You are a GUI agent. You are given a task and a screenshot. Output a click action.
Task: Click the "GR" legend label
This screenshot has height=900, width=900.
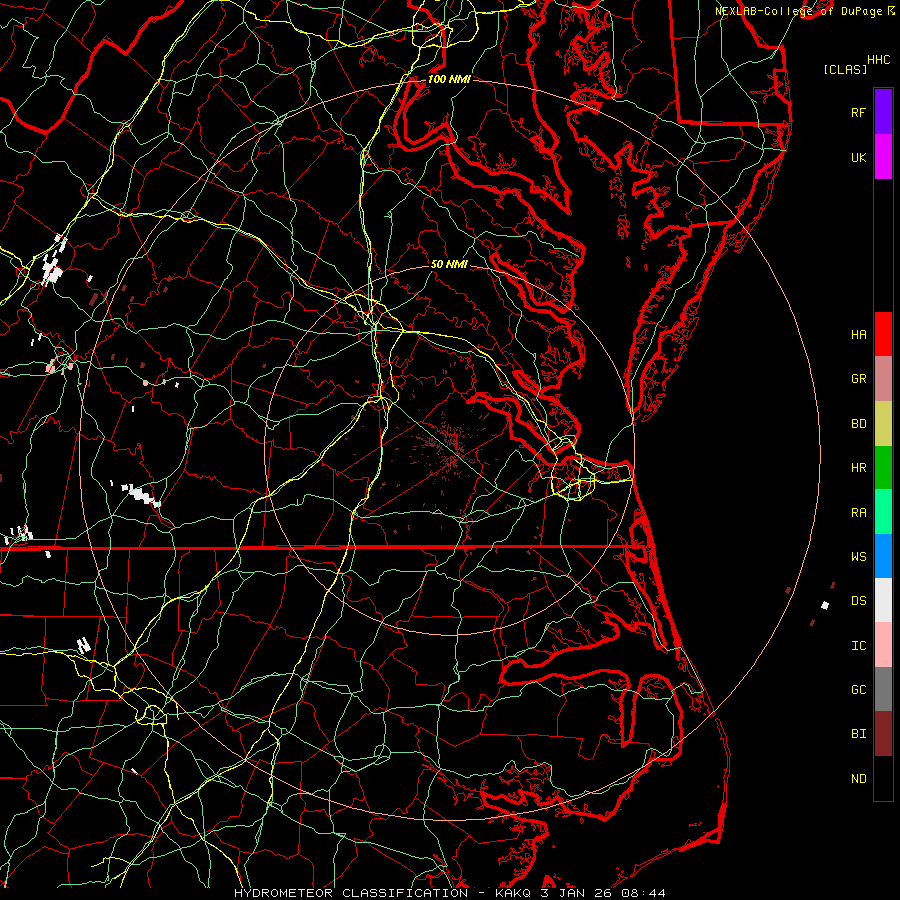pos(858,379)
